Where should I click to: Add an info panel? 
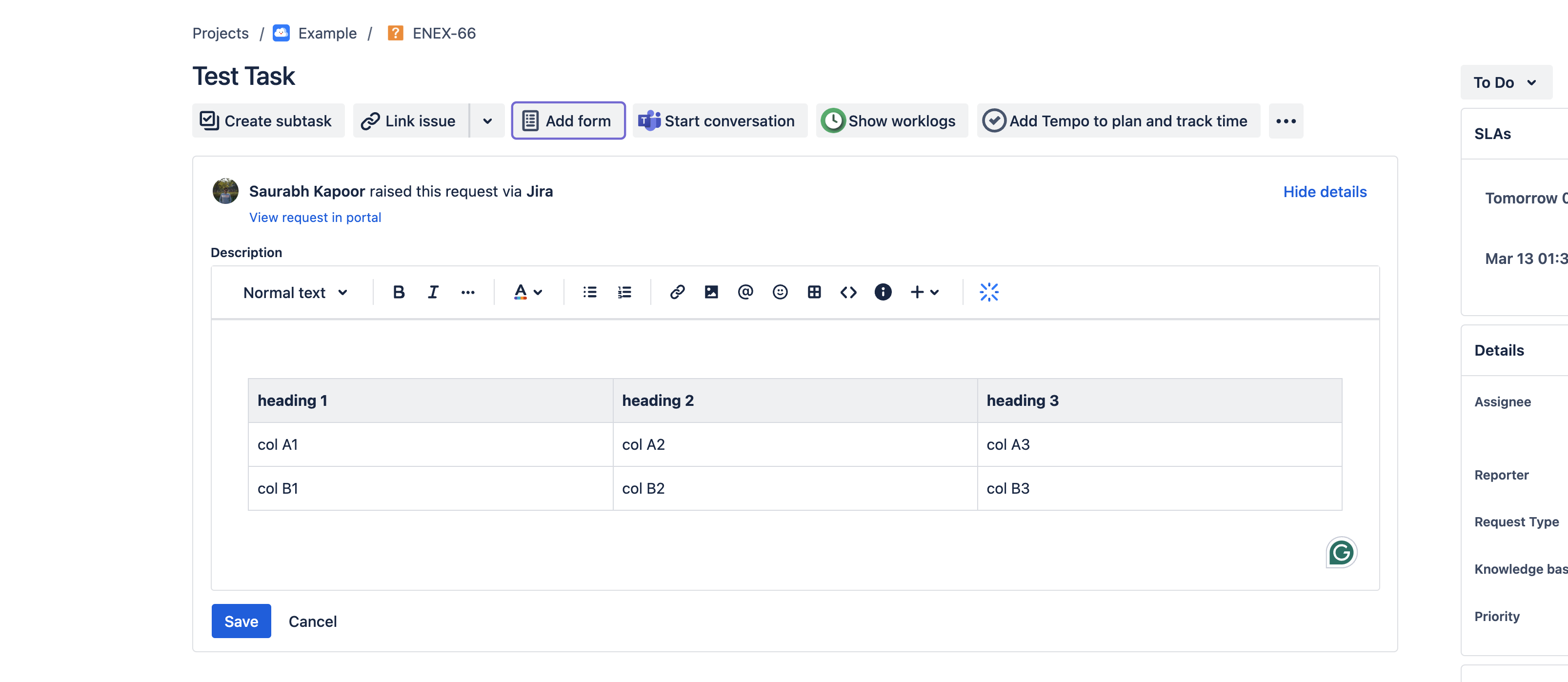tap(883, 292)
